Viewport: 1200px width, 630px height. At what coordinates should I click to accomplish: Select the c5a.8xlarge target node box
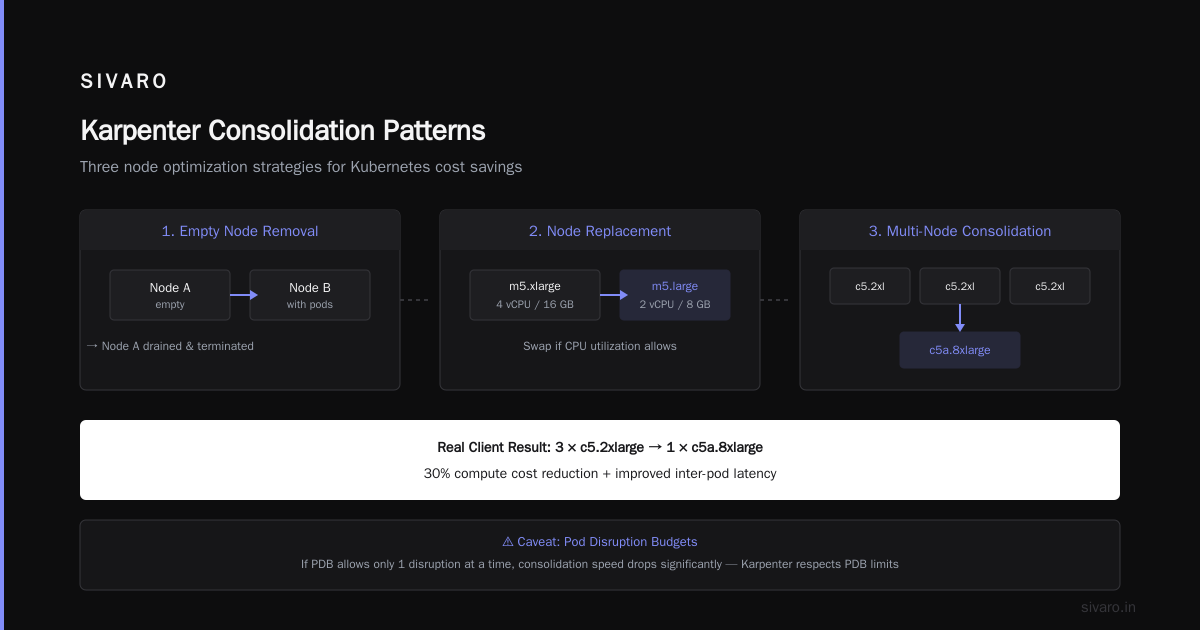pyautogui.click(x=960, y=350)
